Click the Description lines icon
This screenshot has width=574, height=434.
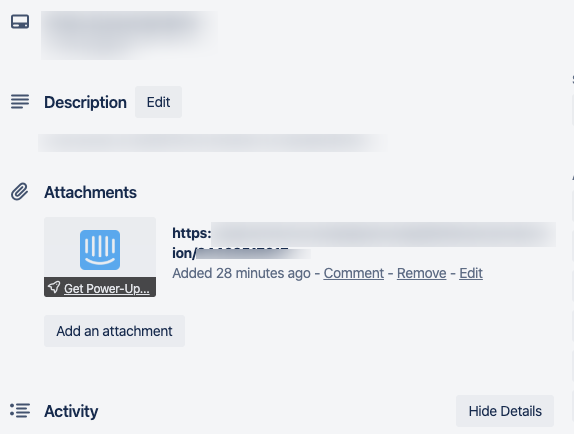(x=20, y=101)
